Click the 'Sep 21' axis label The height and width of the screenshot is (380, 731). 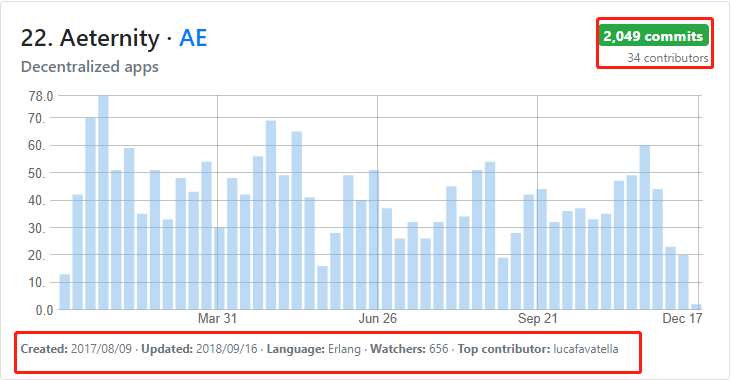[x=538, y=318]
